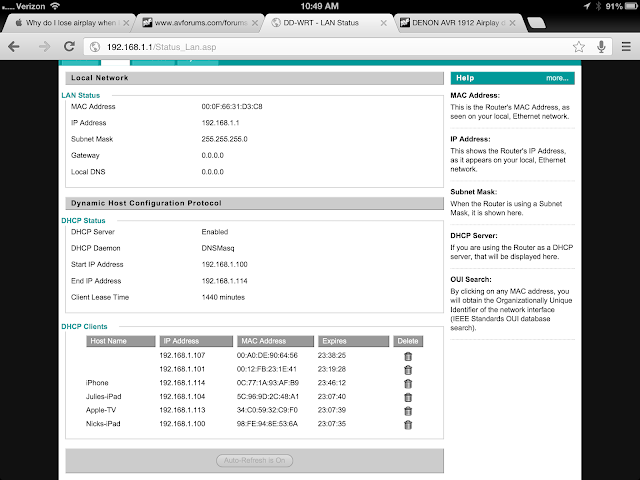Look up MAC 34:C0:59:32:C9:F0 OUI
This screenshot has height=480, width=640.
tap(267, 410)
